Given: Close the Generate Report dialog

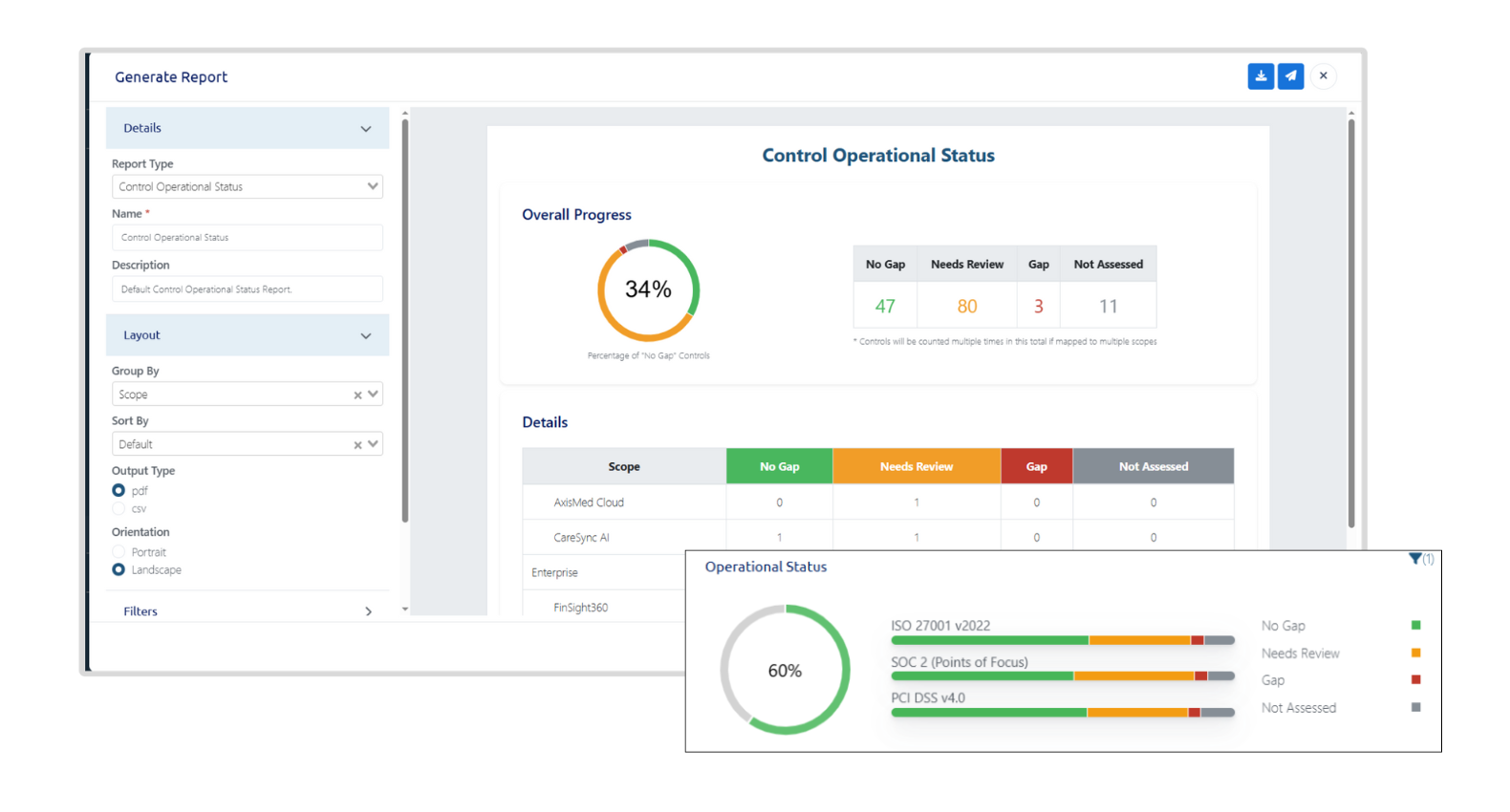Looking at the screenshot, I should (x=1324, y=75).
